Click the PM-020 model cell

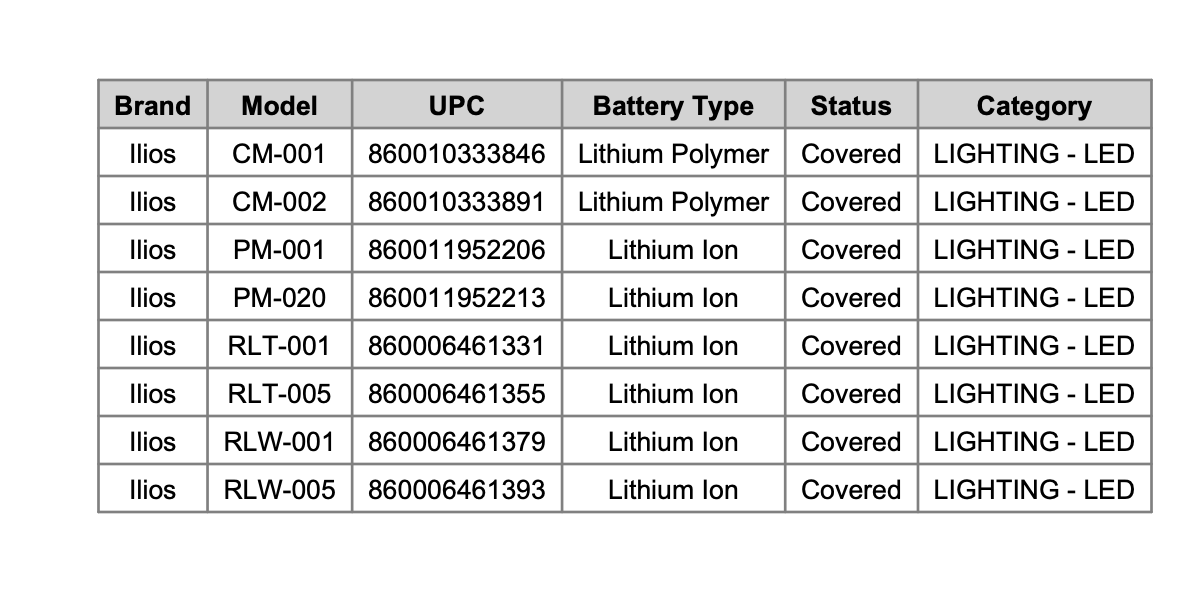point(279,298)
